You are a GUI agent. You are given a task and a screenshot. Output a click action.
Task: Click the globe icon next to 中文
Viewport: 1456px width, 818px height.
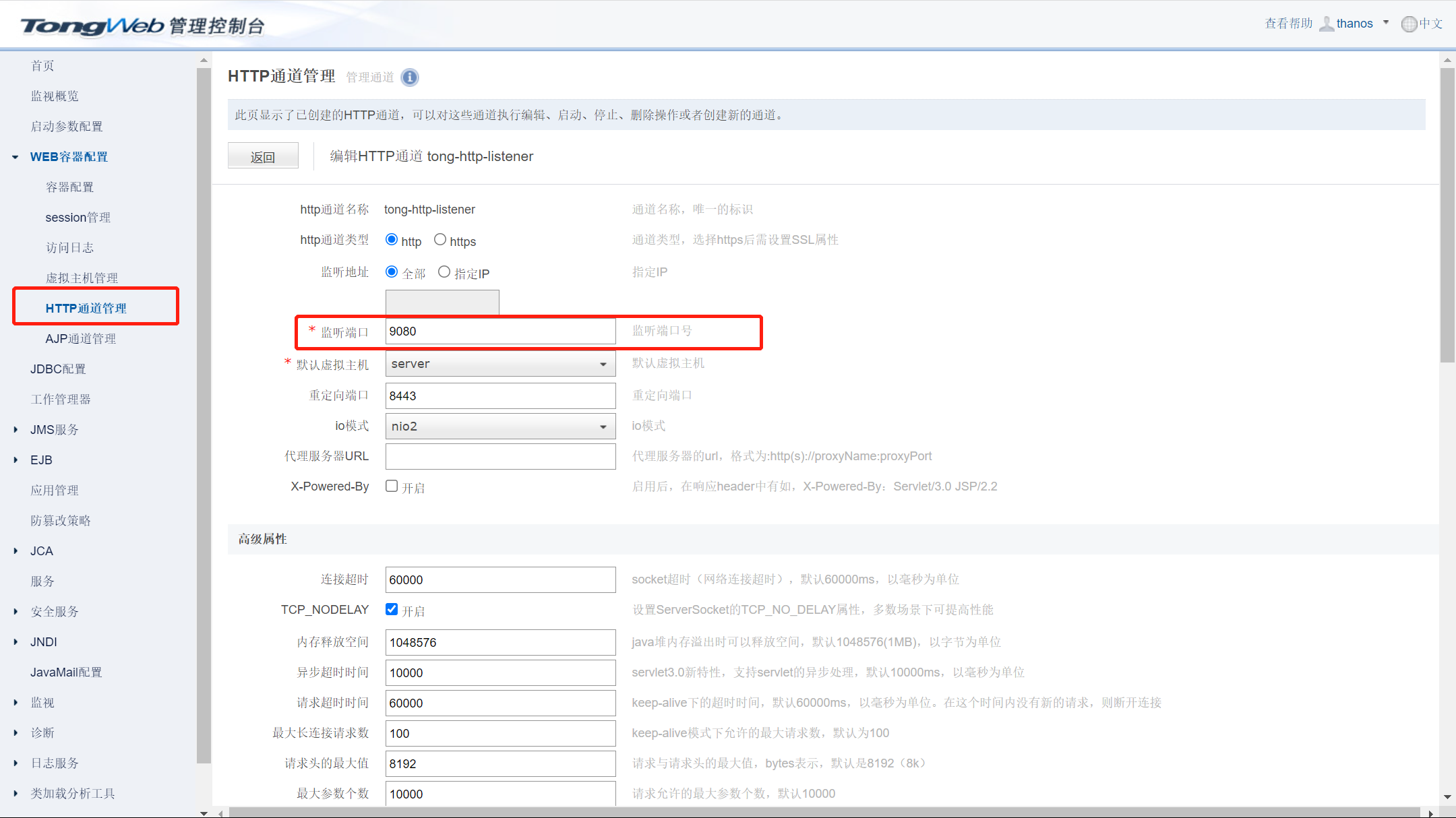[1407, 24]
